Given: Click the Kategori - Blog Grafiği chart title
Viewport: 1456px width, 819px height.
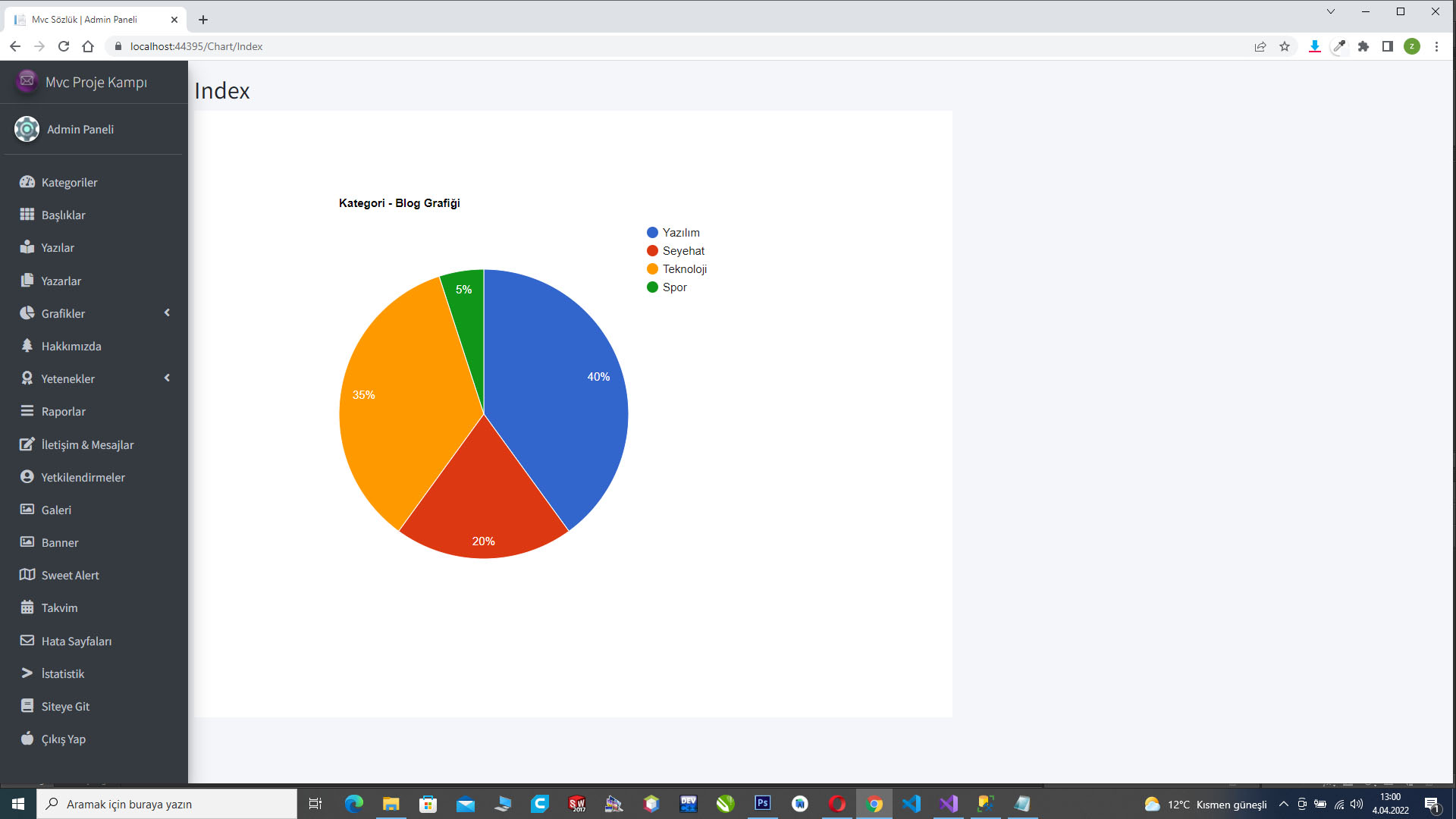Looking at the screenshot, I should [399, 202].
